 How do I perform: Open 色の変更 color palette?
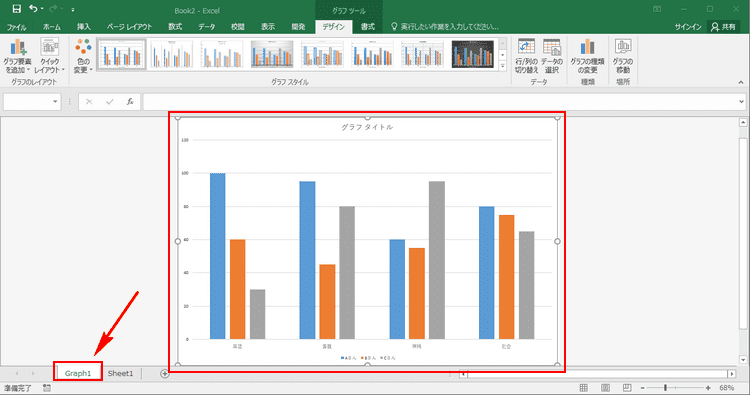83,56
